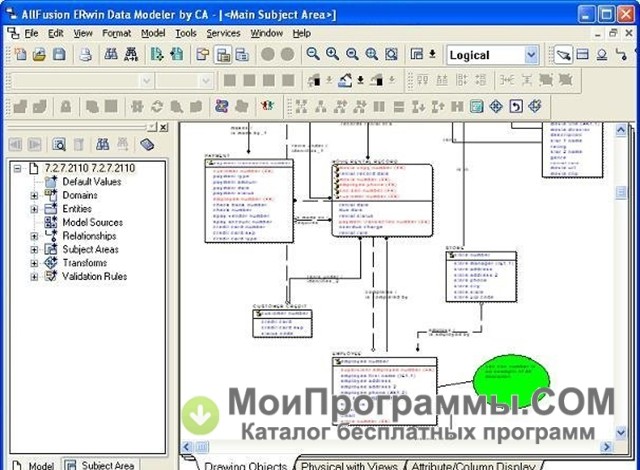Click the Forward Engineer icon
This screenshot has height=470, width=640.
157,54
